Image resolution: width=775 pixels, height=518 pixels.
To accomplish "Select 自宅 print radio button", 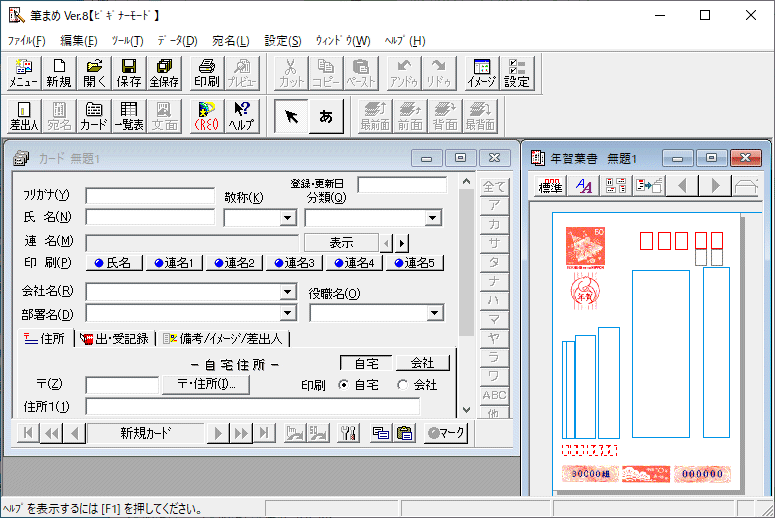I will [343, 385].
